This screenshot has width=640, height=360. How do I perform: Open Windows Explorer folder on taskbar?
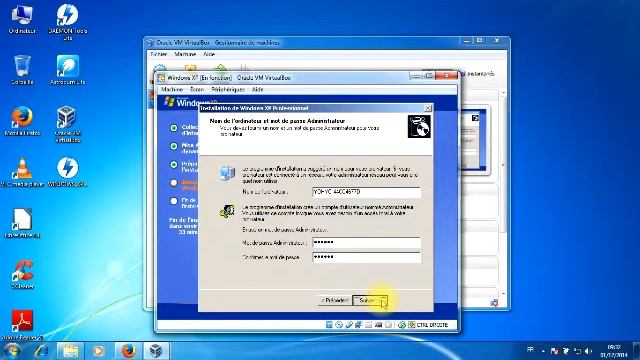70,351
